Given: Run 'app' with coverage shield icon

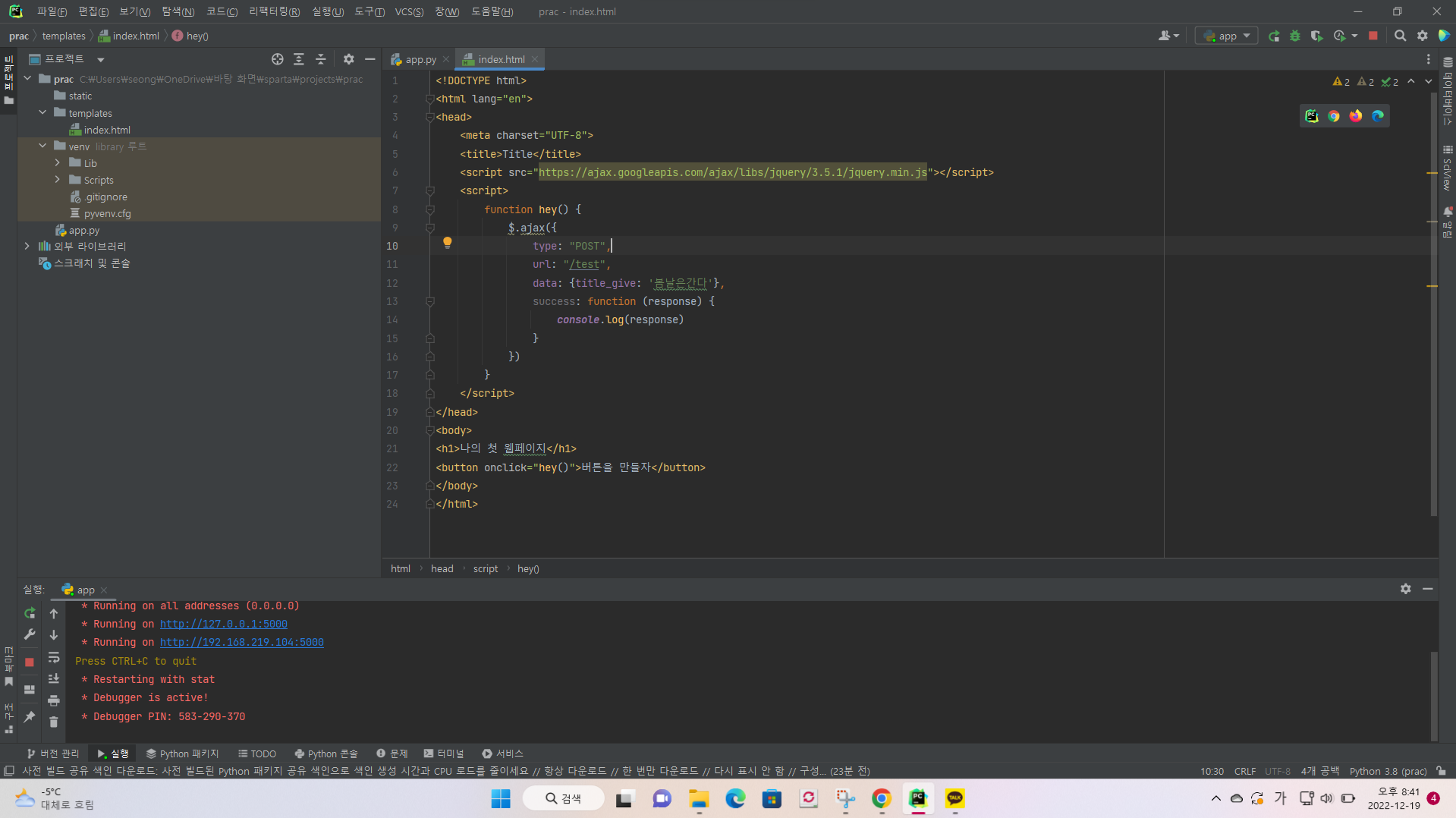Looking at the screenshot, I should point(1316,36).
